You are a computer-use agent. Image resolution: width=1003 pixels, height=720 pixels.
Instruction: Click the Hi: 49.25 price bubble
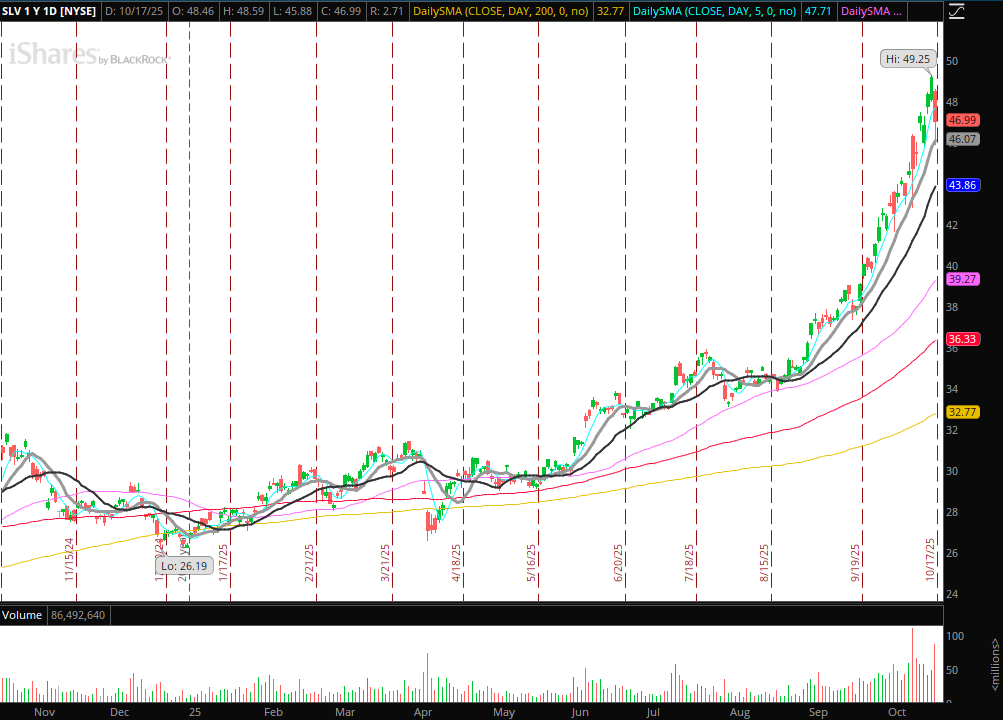pyautogui.click(x=908, y=59)
